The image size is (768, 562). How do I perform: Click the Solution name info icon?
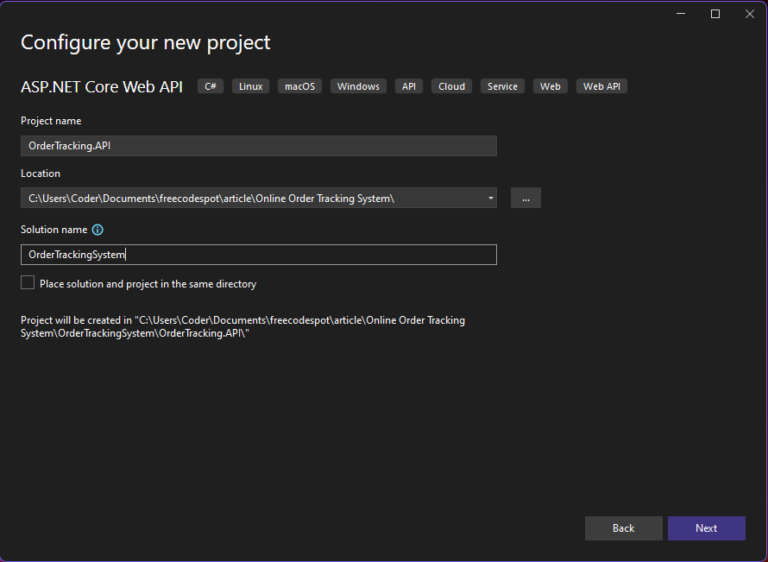(97, 230)
